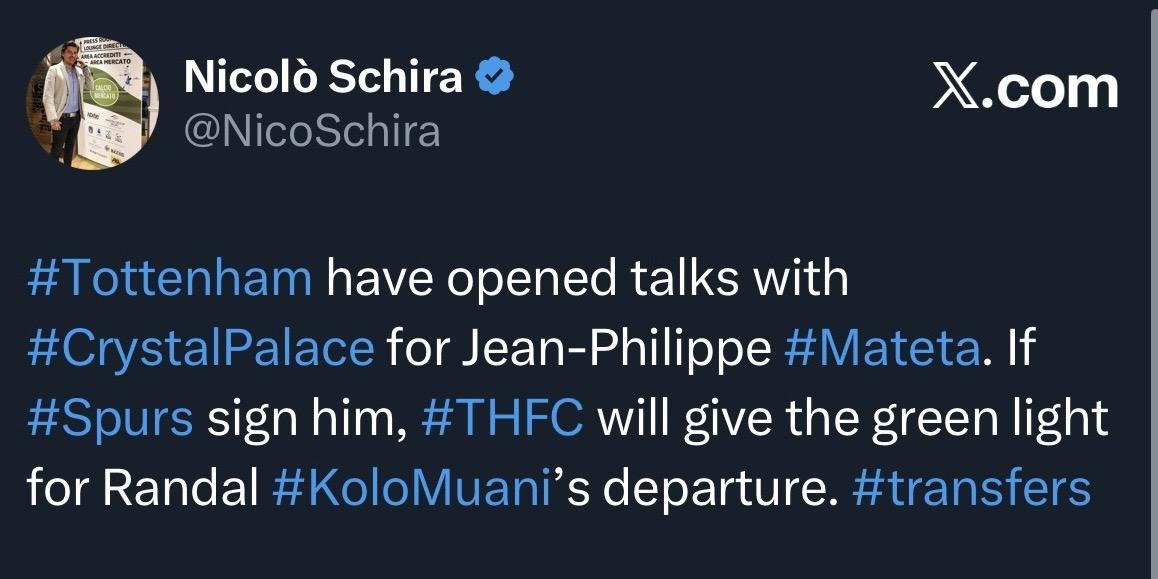
Task: Tap the #Mateta hashtag
Action: tap(883, 349)
